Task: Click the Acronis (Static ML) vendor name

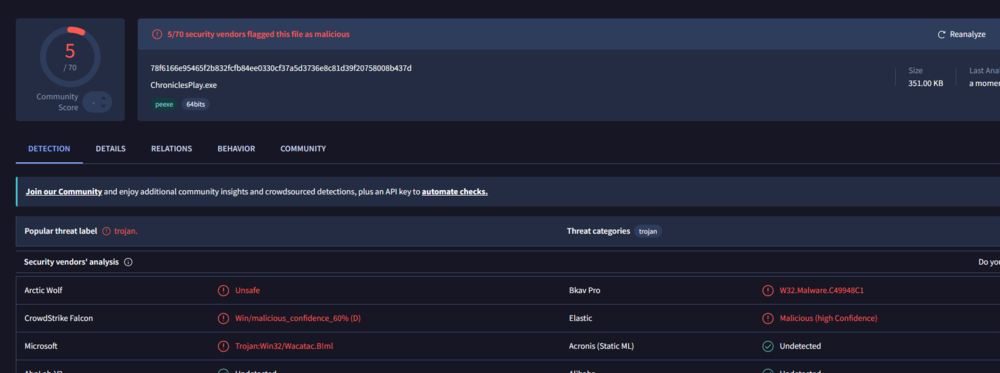Action: tap(601, 346)
